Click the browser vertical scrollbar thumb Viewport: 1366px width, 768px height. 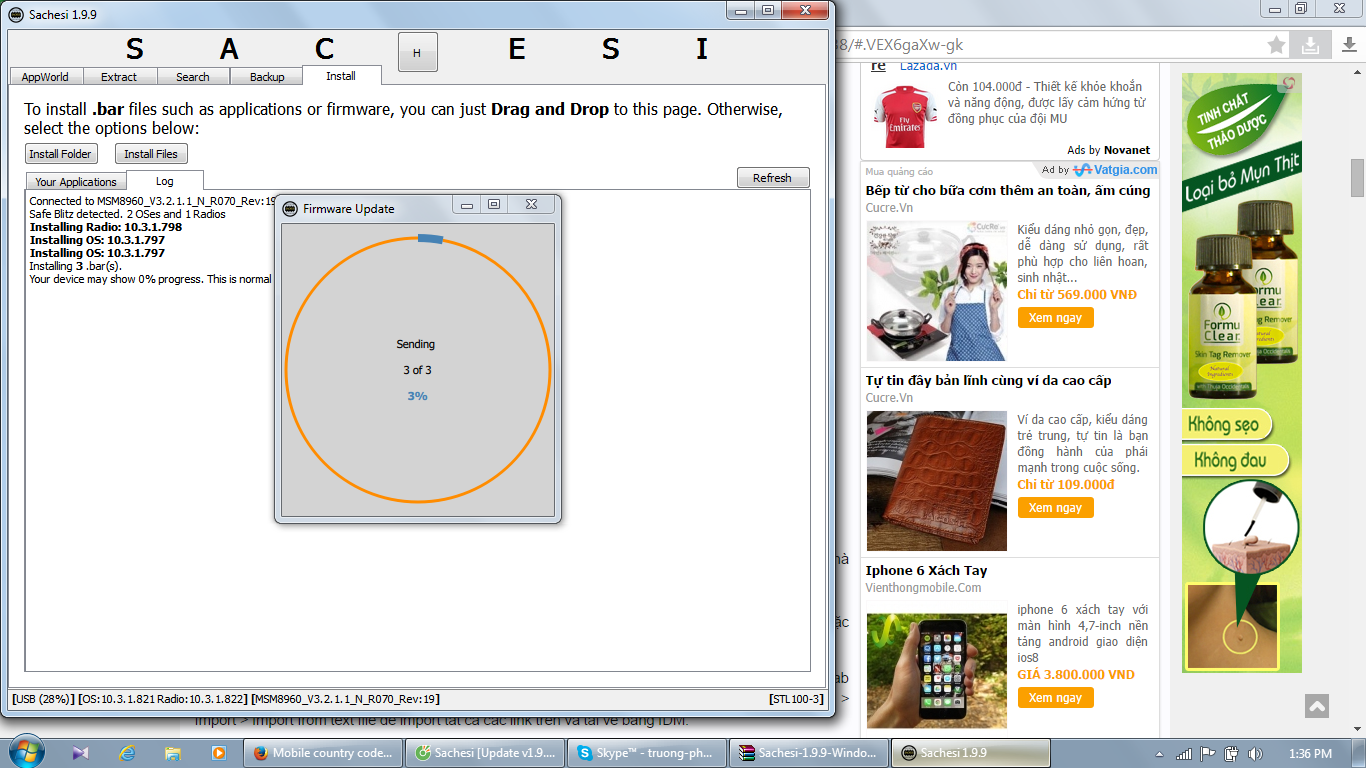coord(1357,178)
